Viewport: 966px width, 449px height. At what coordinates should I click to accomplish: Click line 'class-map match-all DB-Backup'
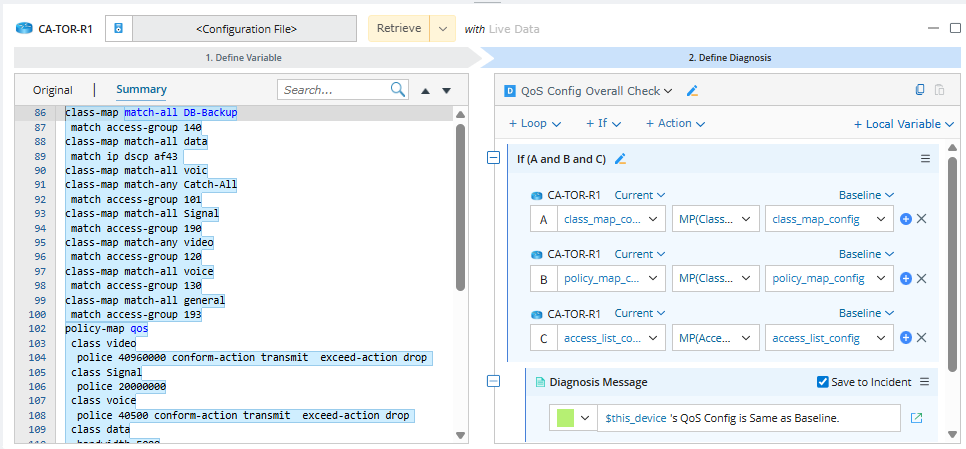[151, 113]
